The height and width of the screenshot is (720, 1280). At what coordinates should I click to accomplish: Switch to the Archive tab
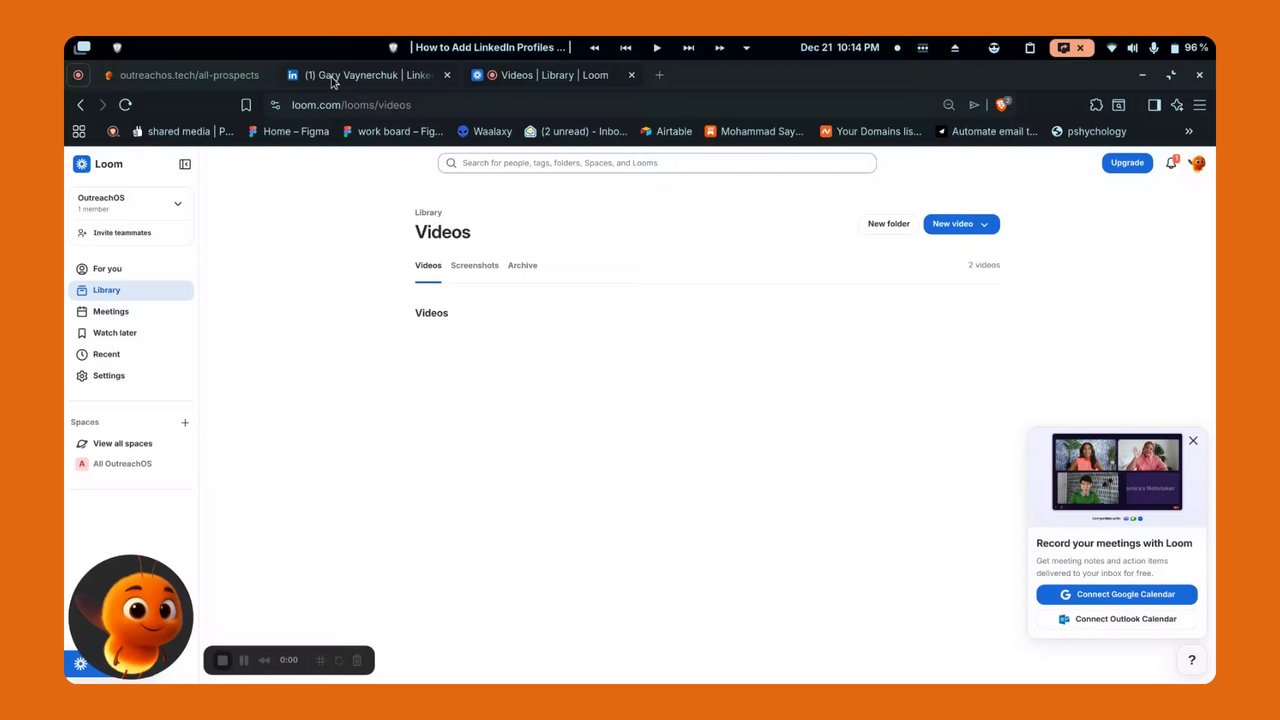[522, 265]
